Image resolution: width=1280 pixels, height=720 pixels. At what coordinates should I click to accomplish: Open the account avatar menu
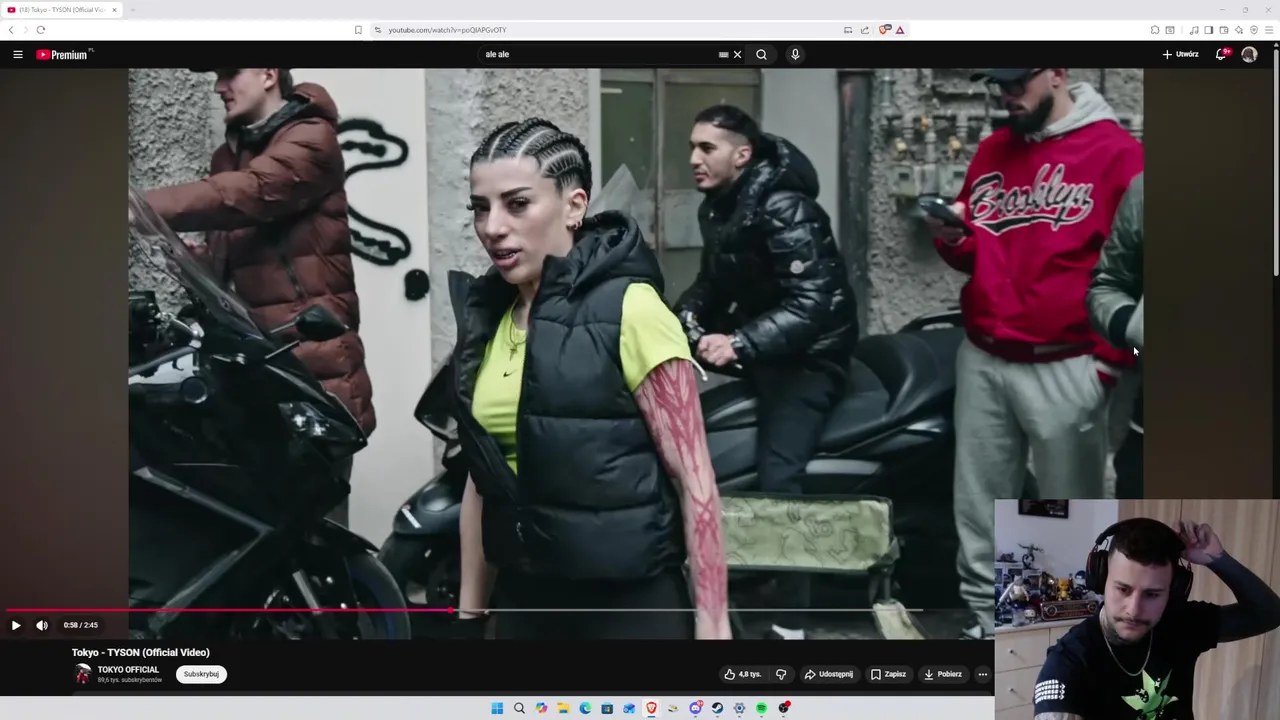1249,54
